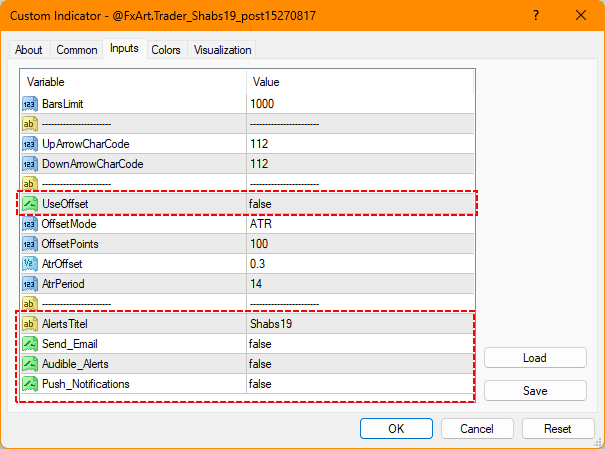Click the integer icon beside OffsetPoints
This screenshot has height=449, width=605.
pyautogui.click(x=30, y=244)
